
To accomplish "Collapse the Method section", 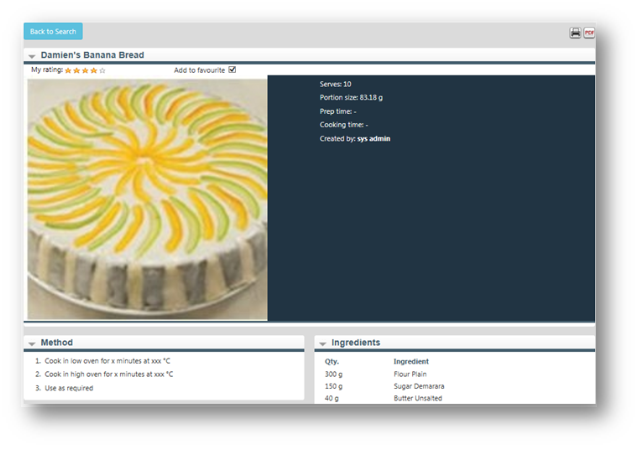I will (32, 343).
